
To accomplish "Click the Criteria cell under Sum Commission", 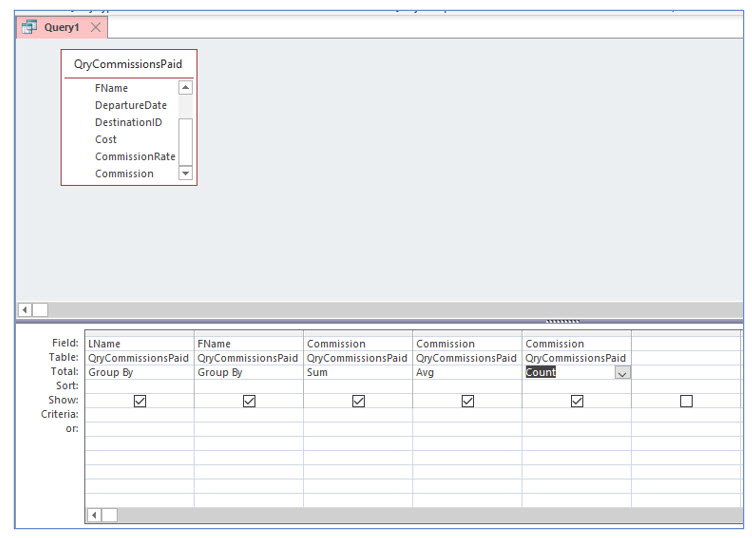I will pos(358,415).
